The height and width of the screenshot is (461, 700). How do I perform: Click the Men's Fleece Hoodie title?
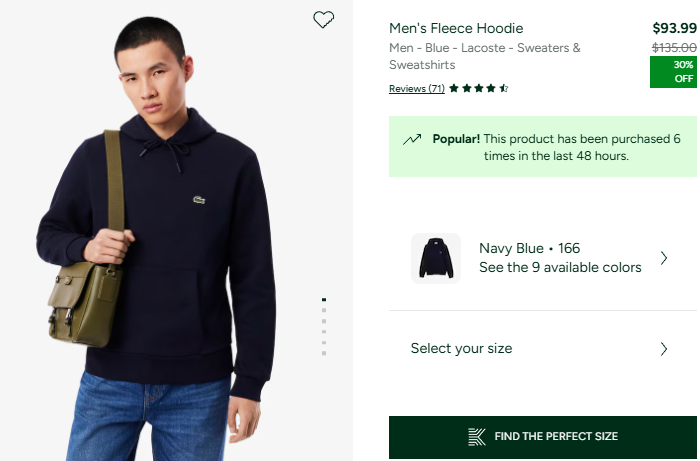(x=456, y=28)
